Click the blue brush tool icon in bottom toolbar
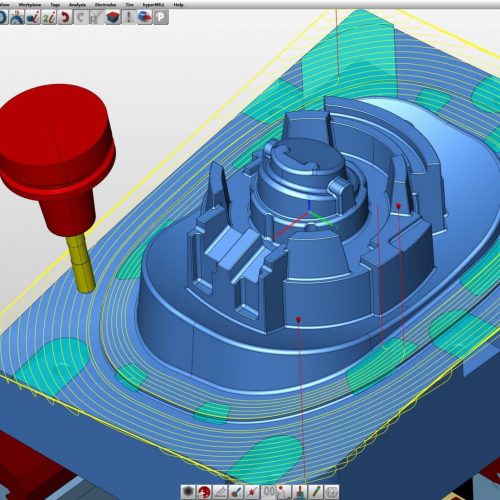Viewport: 500px width, 500px height. (x=236, y=492)
